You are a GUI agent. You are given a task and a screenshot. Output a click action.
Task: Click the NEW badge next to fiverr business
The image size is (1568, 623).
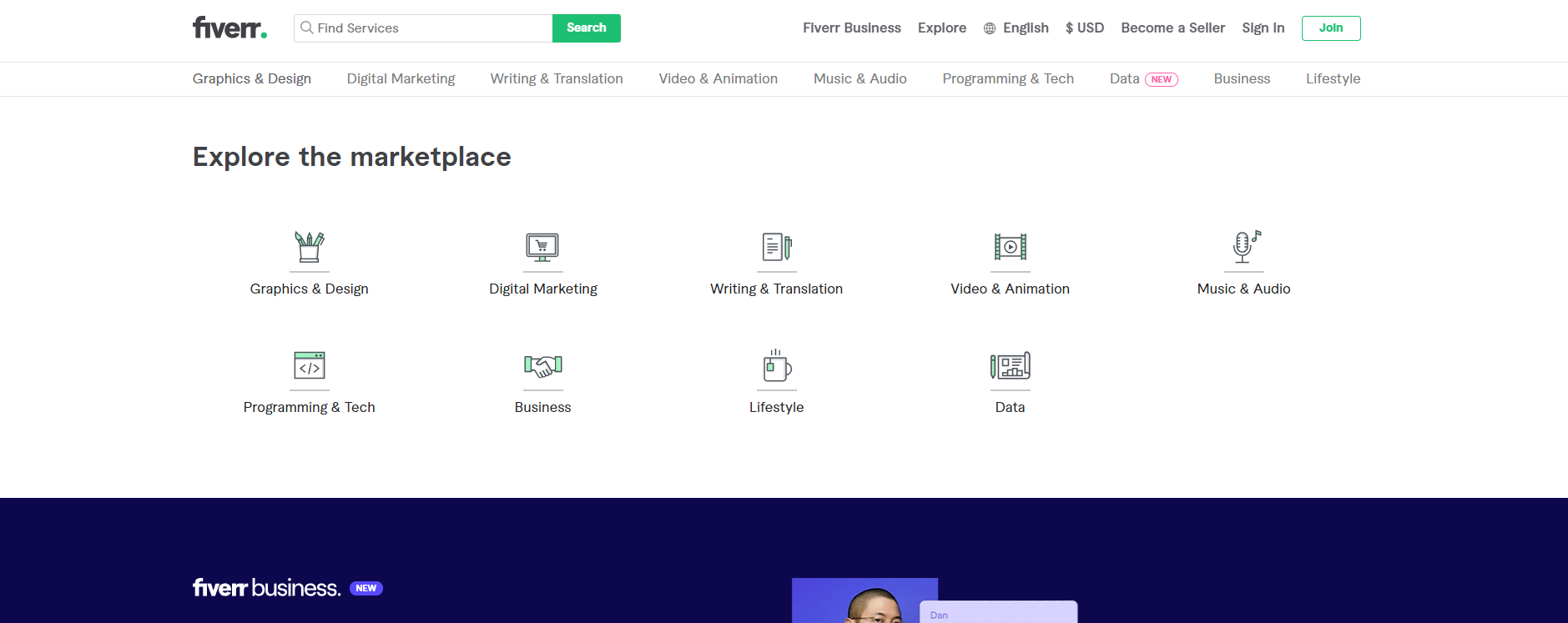click(366, 588)
